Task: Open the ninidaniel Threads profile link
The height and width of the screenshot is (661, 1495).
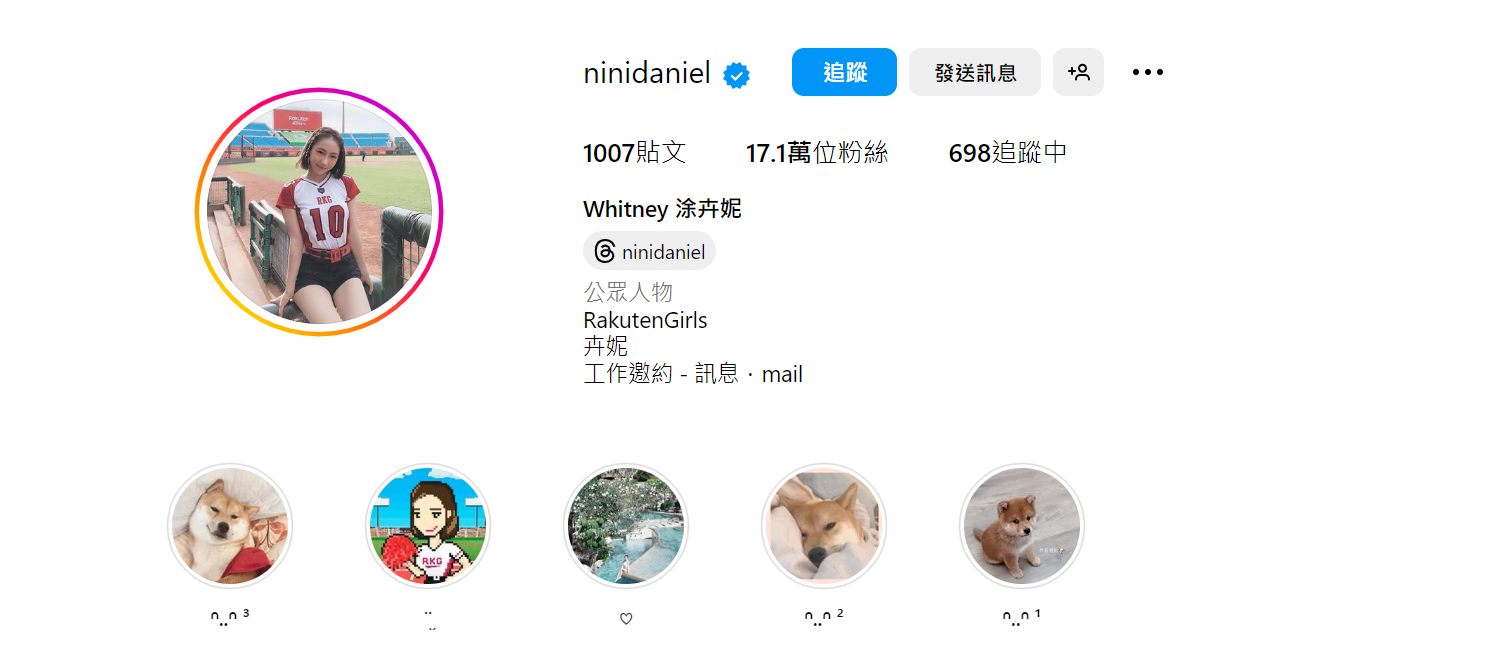Action: (649, 251)
